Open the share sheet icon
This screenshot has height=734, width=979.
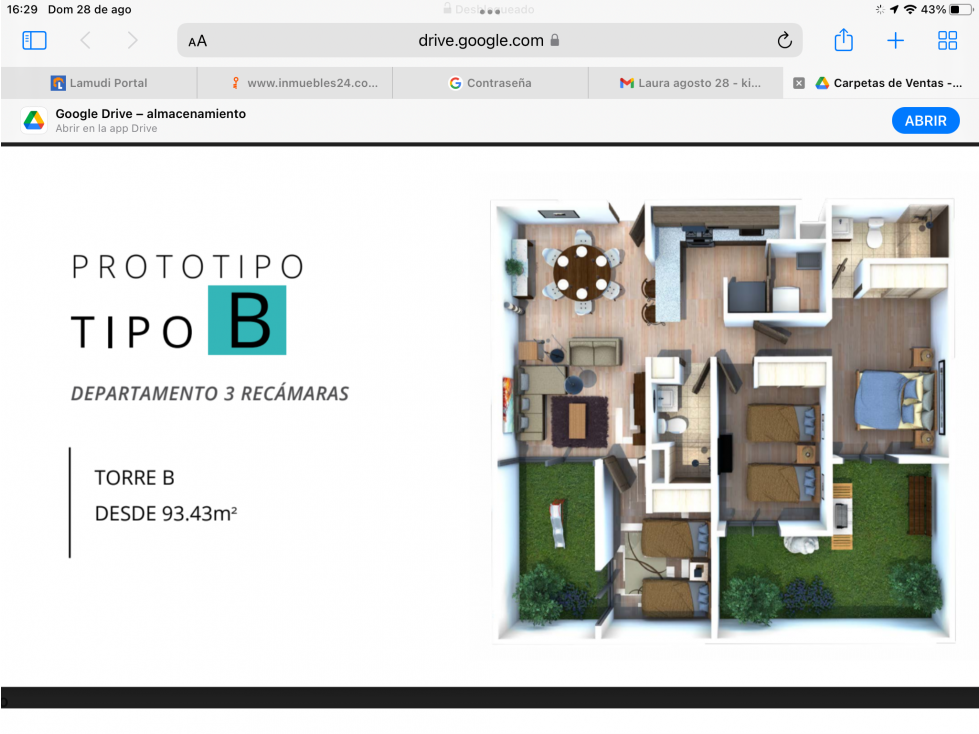pos(844,40)
